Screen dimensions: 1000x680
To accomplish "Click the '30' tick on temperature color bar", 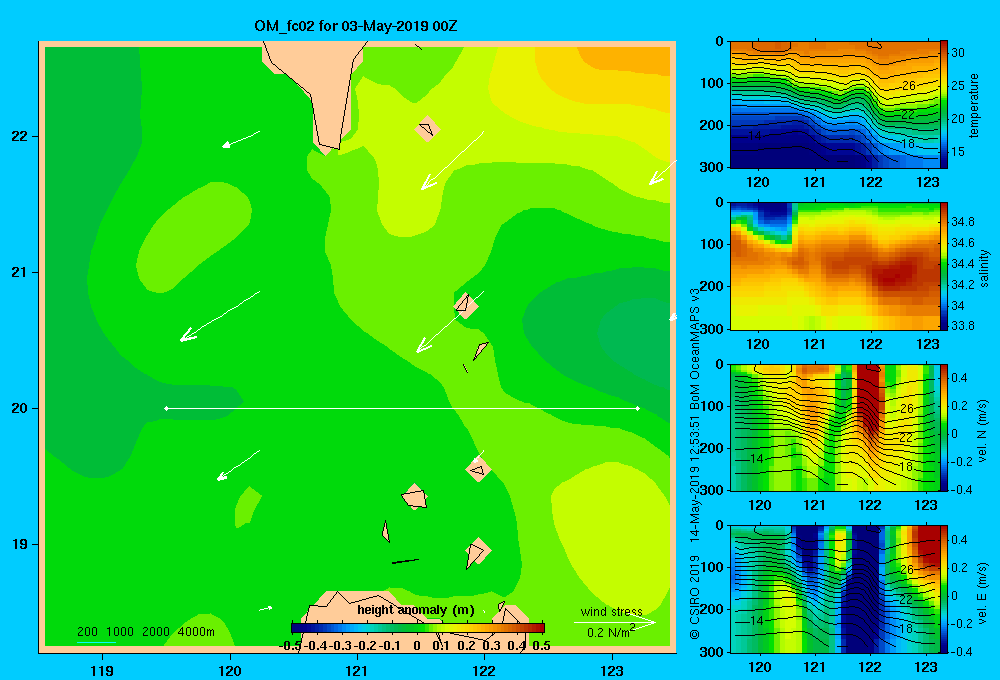I will [x=958, y=53].
